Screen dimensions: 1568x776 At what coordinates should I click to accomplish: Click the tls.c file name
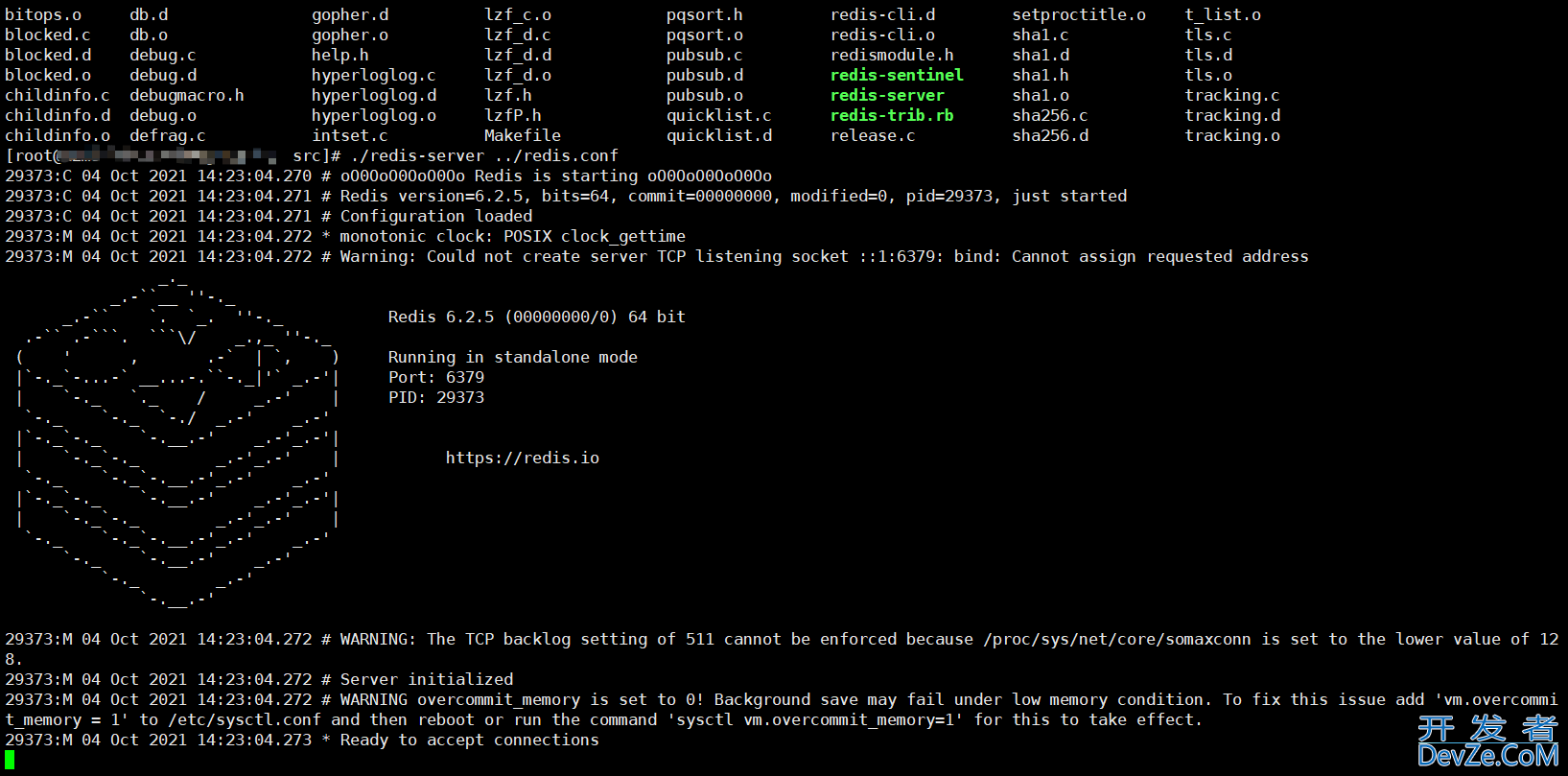point(1208,35)
